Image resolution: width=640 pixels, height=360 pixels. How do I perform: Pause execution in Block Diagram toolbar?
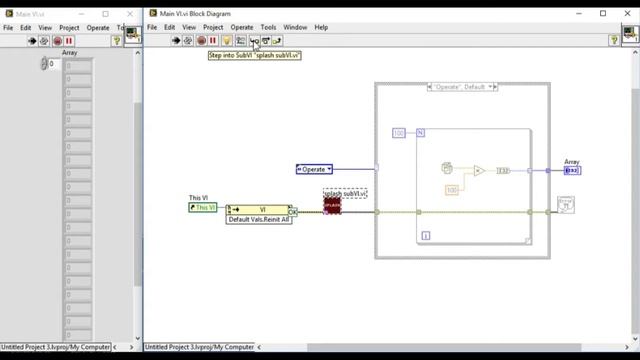[213, 40]
